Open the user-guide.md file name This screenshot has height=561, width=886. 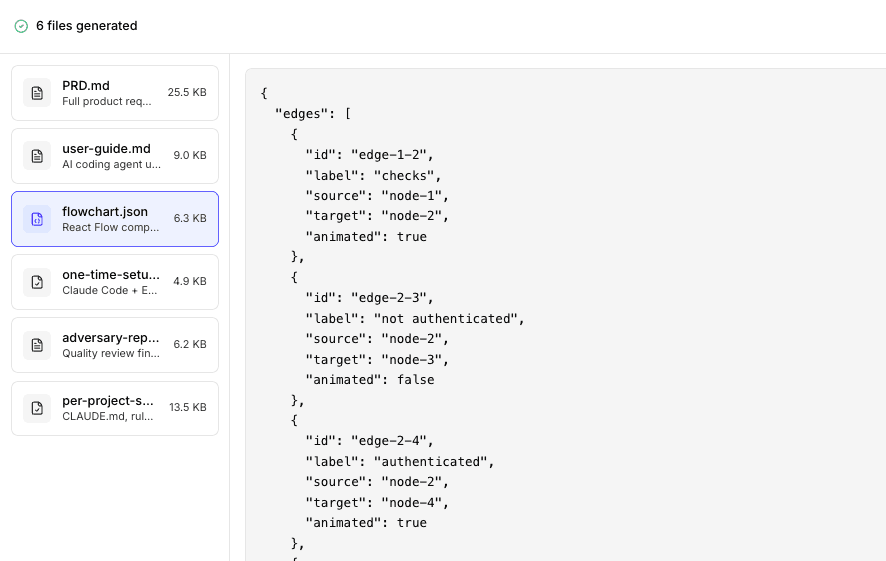pyautogui.click(x=106, y=149)
